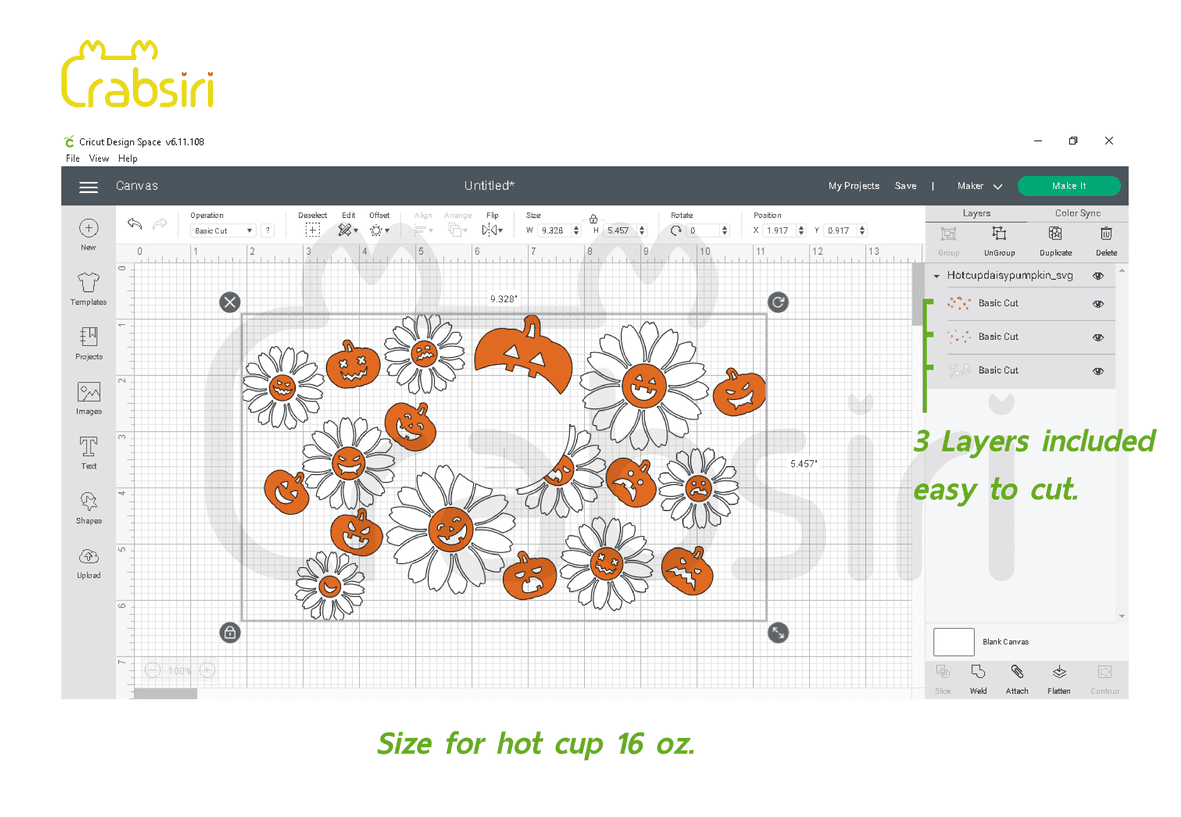
Task: Open the Templates tool in sidebar
Action: 88,284
